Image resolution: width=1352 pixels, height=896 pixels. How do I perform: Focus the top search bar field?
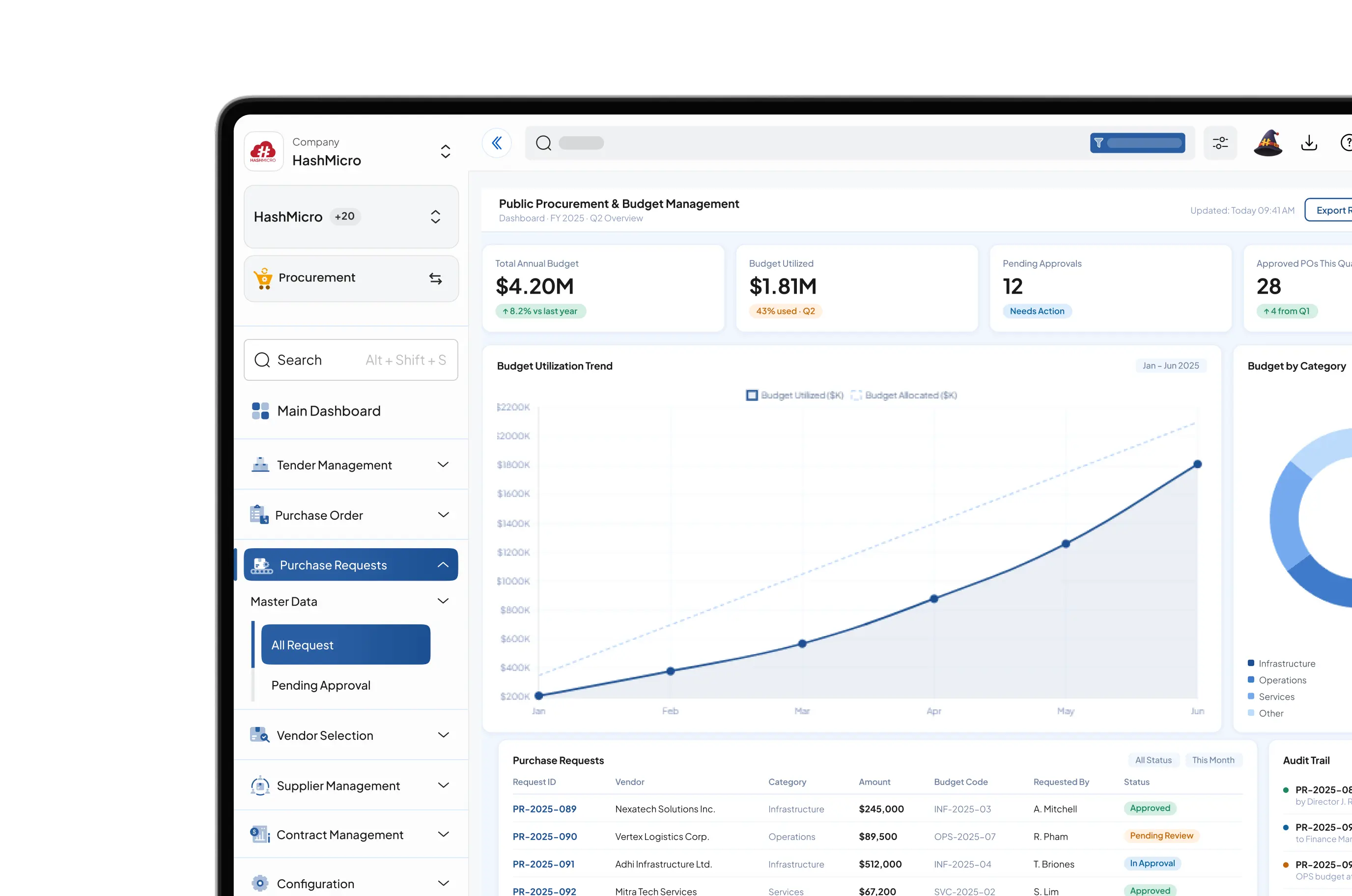coord(860,143)
